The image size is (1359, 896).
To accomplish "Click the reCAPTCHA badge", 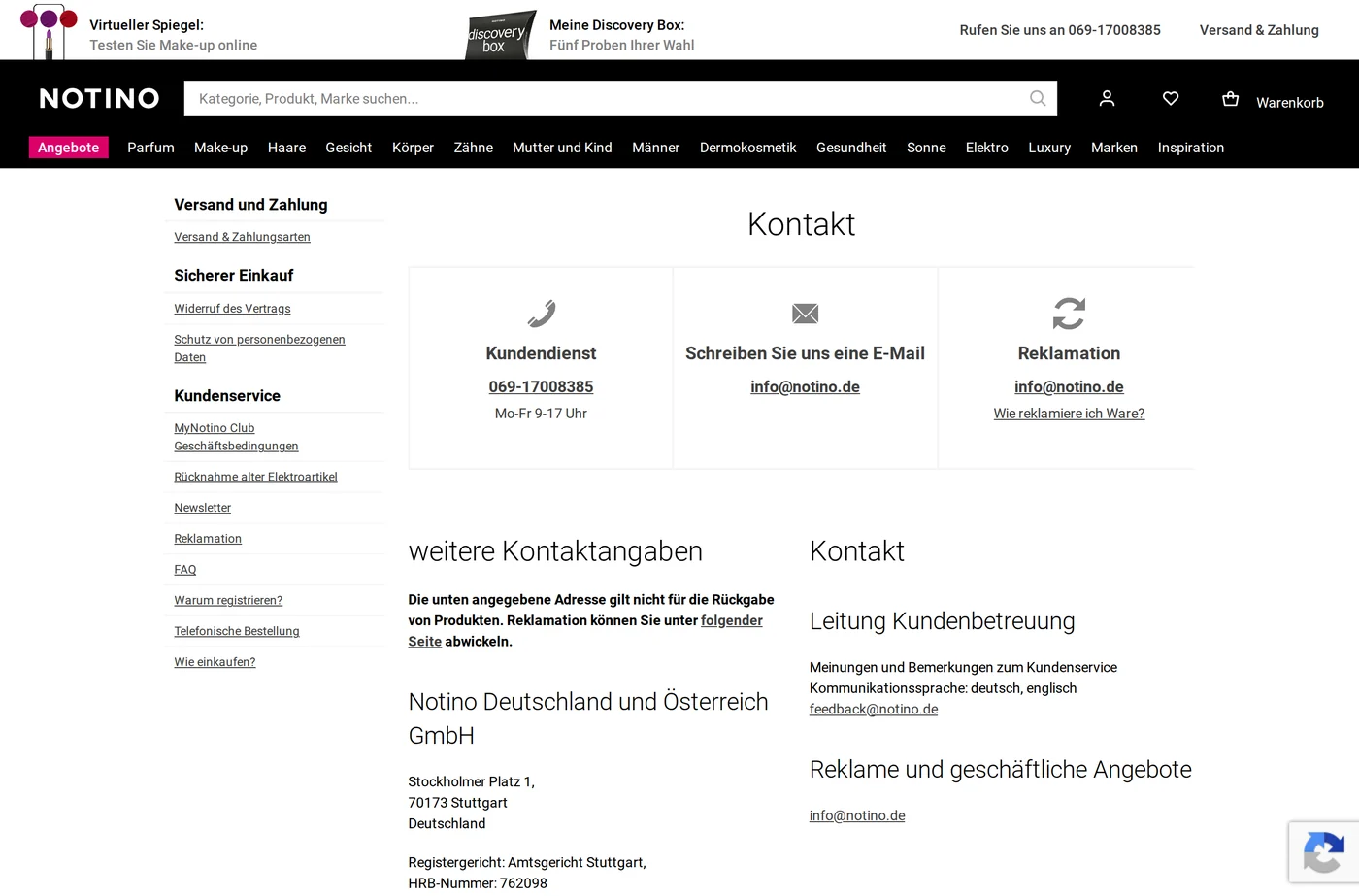I will (1324, 852).
